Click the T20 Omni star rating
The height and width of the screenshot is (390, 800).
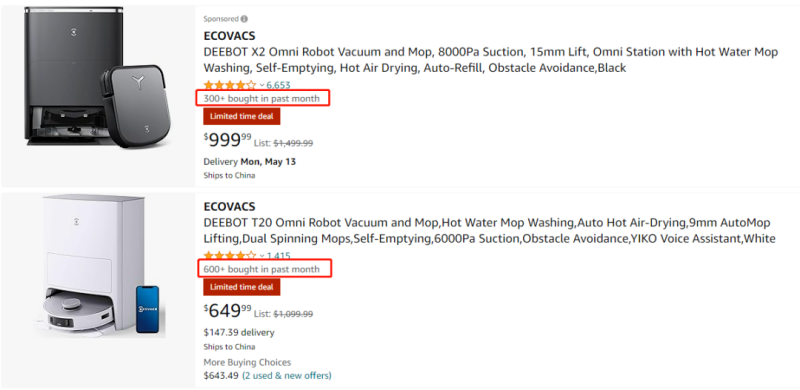230,256
